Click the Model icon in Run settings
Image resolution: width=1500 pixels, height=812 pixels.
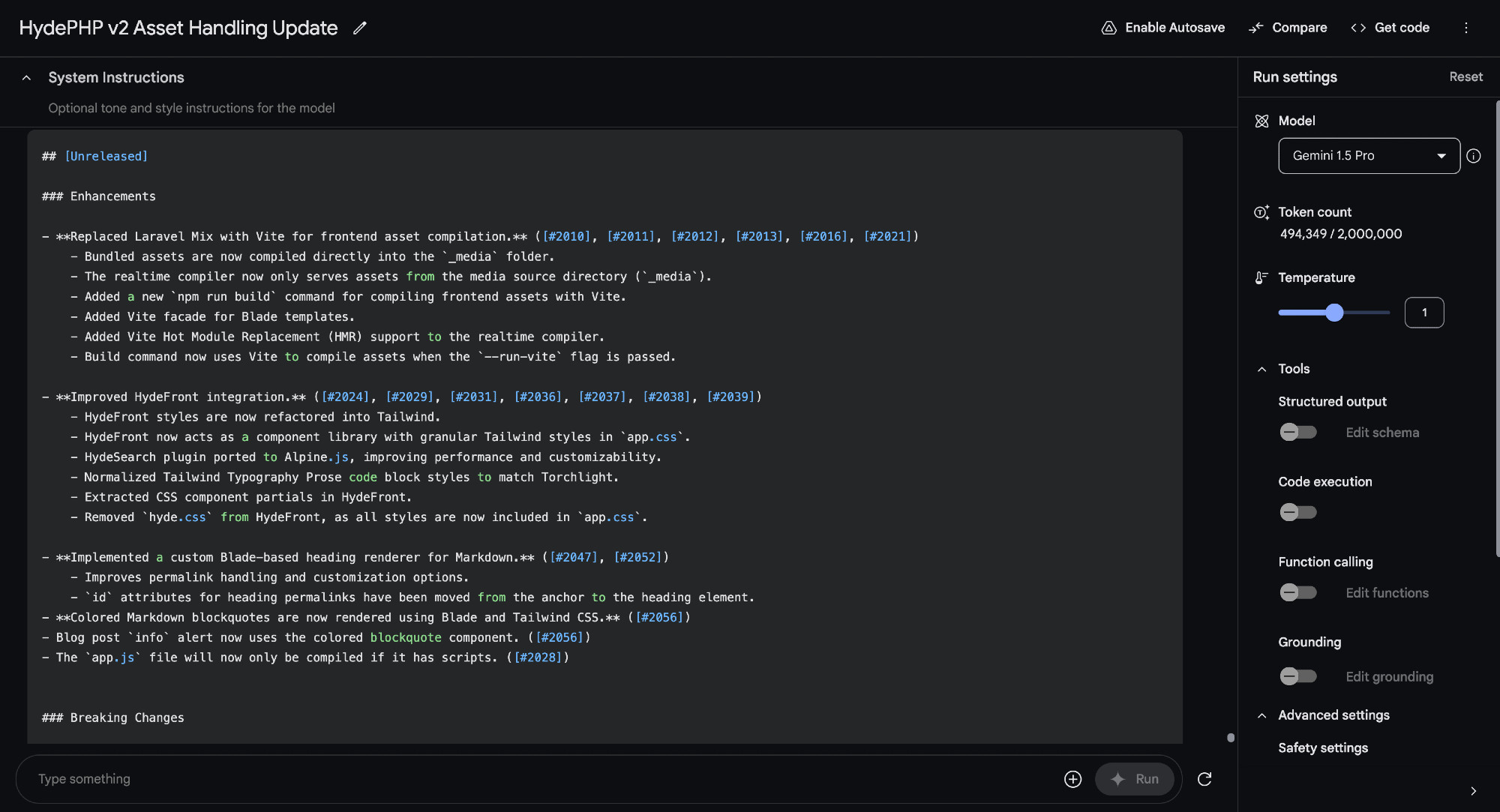click(1261, 121)
